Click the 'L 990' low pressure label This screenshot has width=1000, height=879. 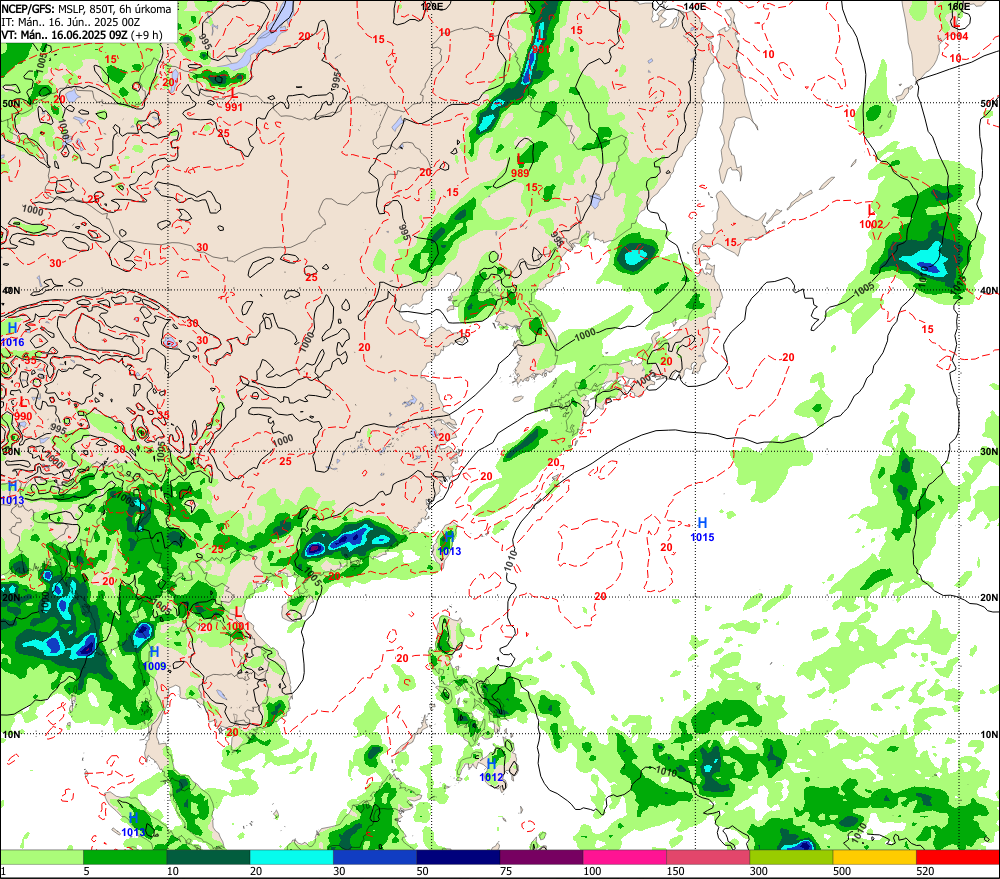(x=23, y=409)
